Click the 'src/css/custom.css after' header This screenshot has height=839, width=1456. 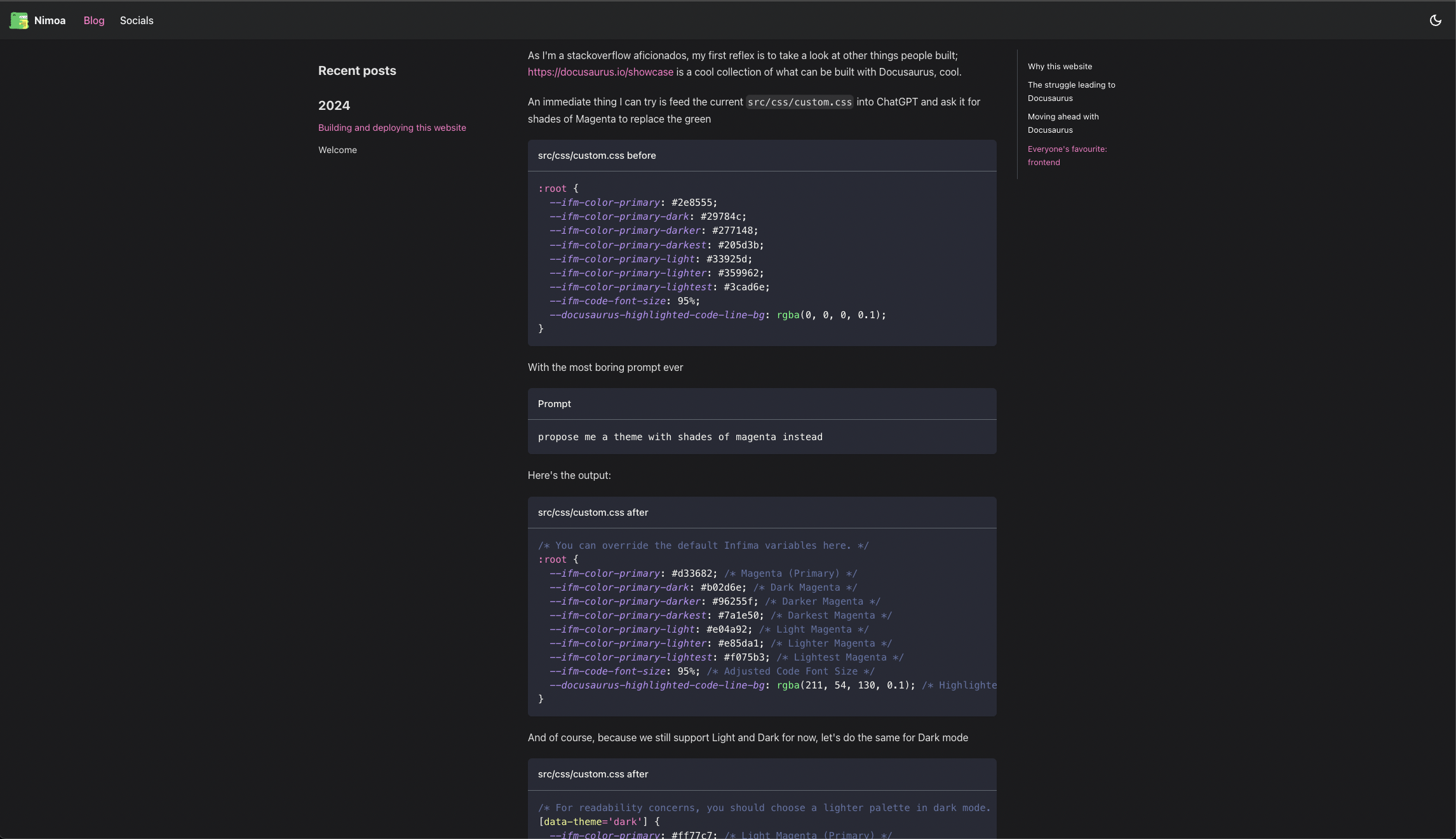(593, 513)
